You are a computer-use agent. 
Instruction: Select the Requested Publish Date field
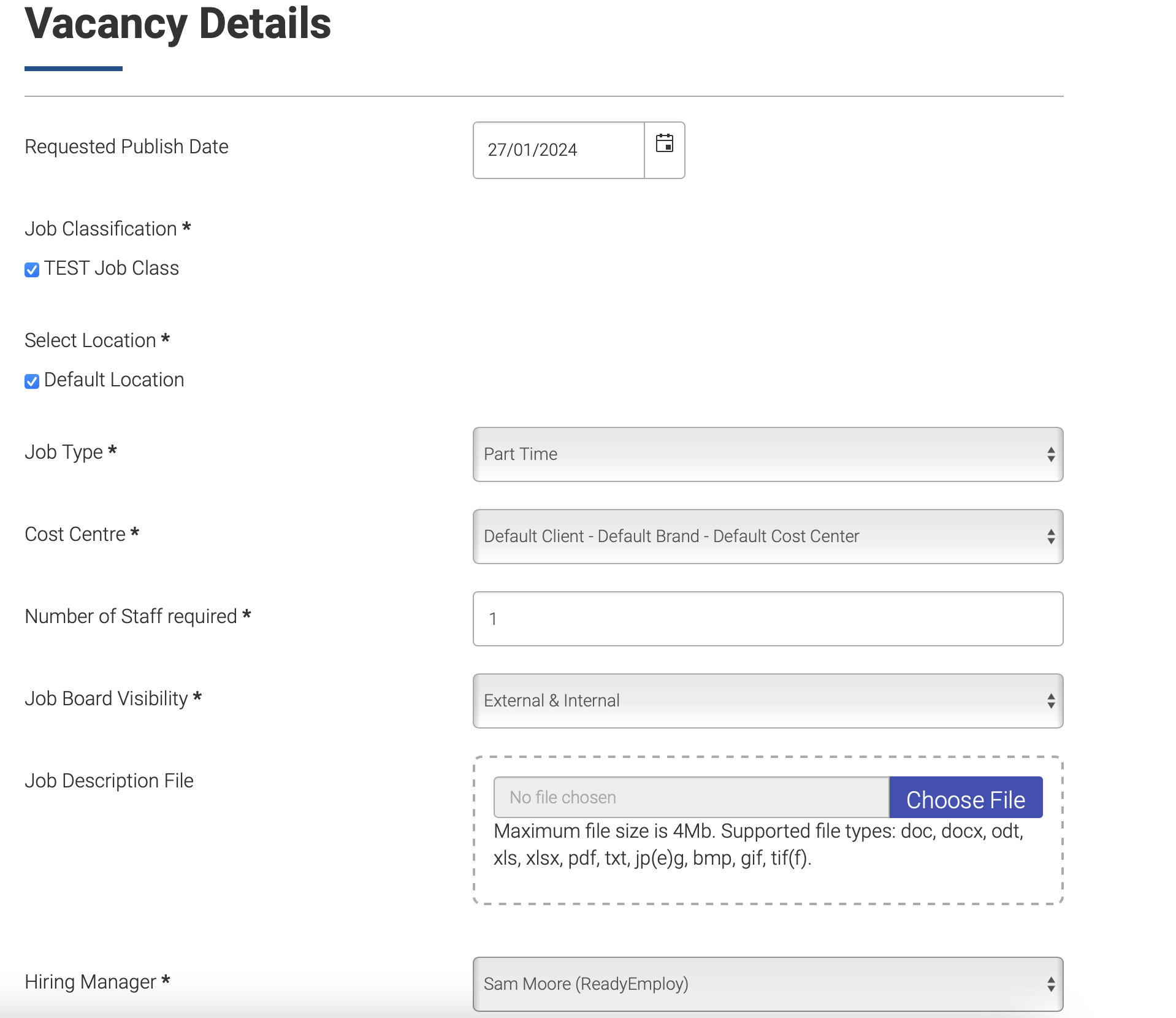tap(558, 149)
